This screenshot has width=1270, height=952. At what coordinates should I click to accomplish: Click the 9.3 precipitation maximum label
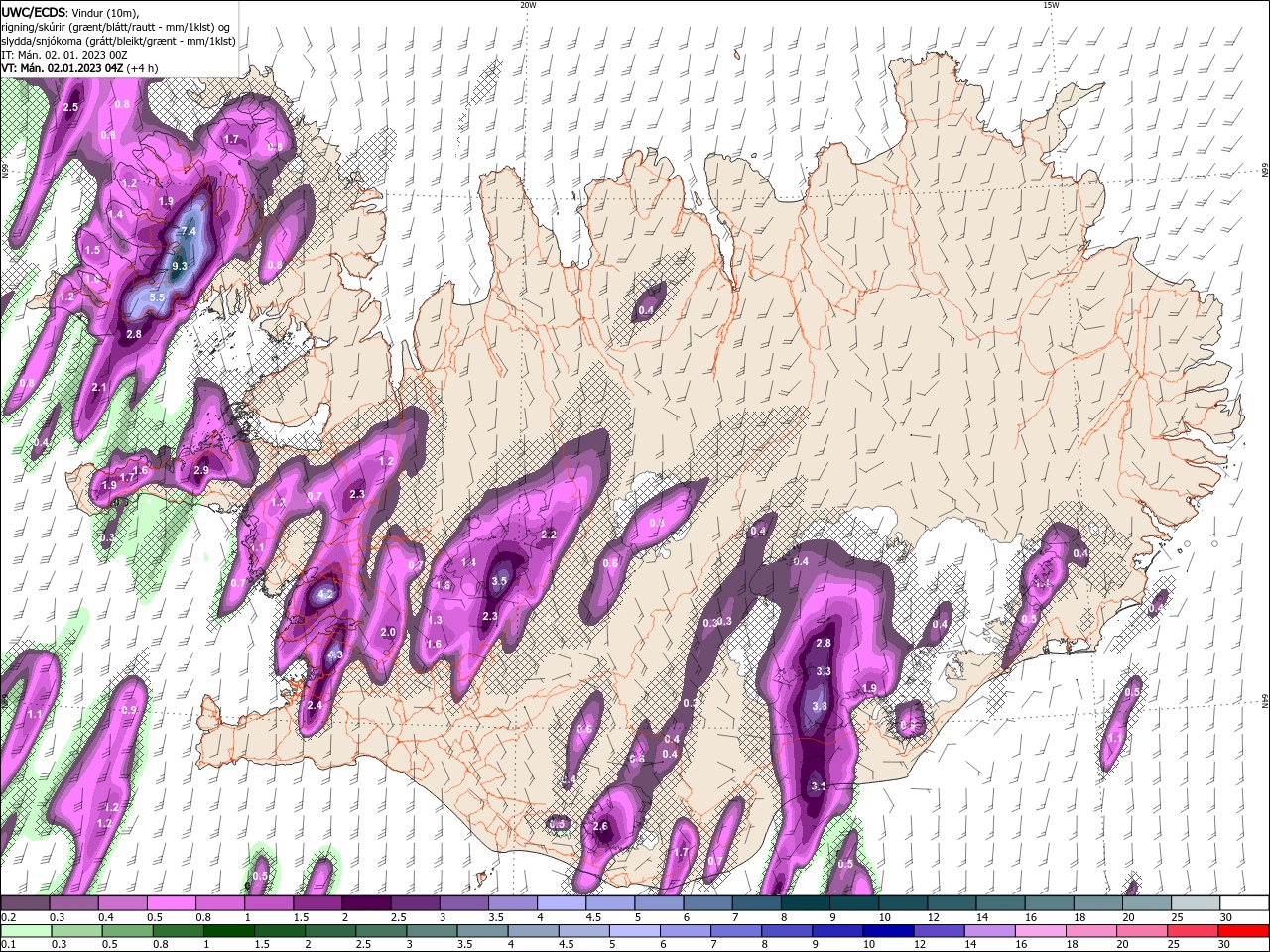coord(180,266)
